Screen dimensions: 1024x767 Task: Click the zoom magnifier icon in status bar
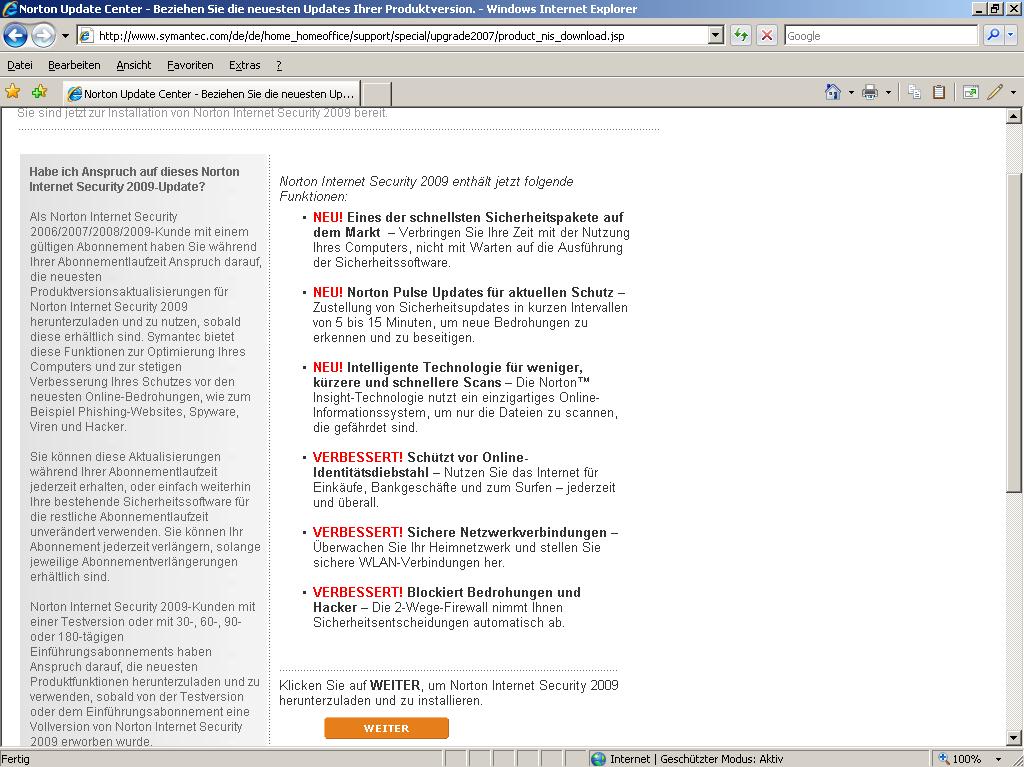[944, 759]
